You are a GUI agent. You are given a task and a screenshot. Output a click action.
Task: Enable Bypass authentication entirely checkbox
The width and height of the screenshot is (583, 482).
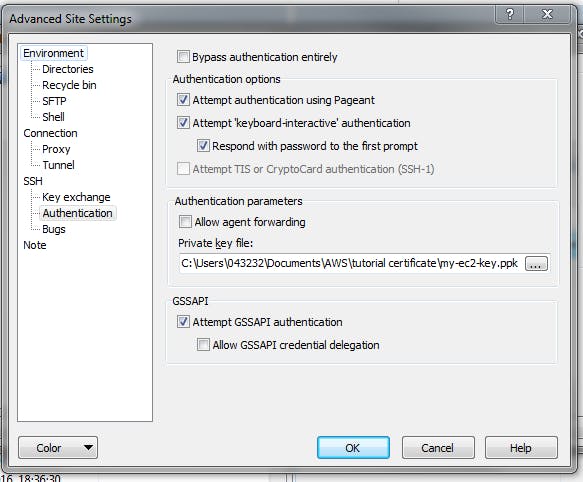pyautogui.click(x=183, y=57)
